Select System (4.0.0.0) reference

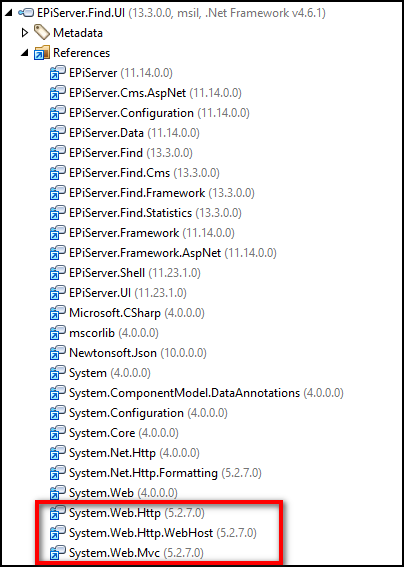click(110, 372)
